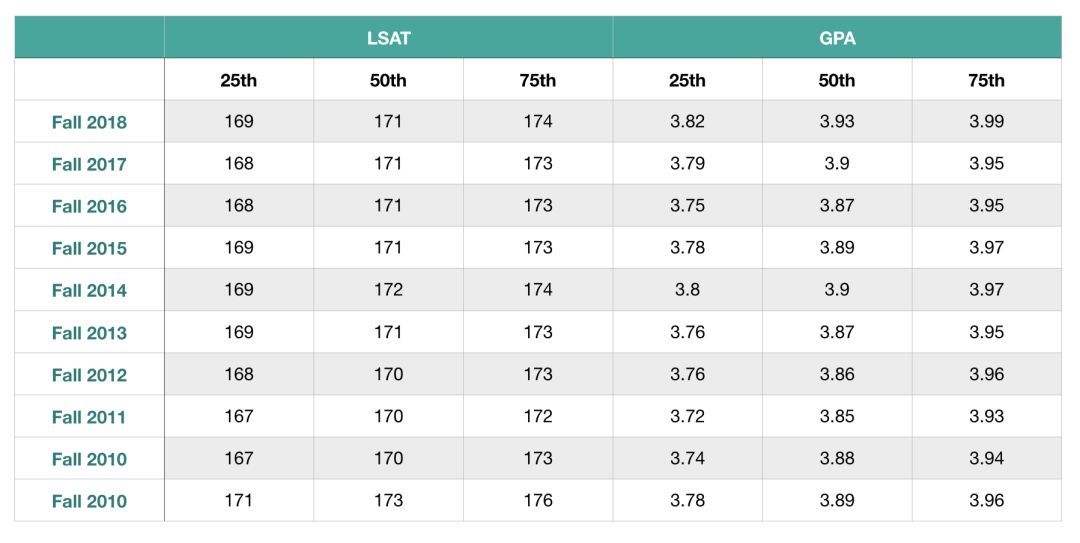Select the GPA 50th column header
Viewport: 1080px width, 543px height.
(x=836, y=80)
